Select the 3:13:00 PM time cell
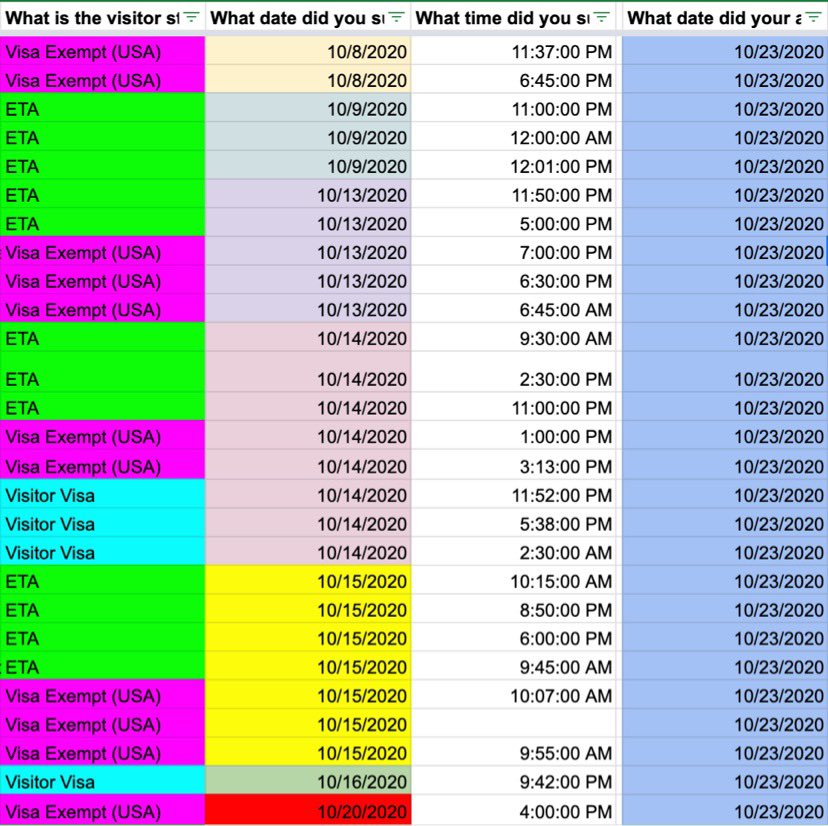Screen dimensions: 828x826 tap(513, 465)
